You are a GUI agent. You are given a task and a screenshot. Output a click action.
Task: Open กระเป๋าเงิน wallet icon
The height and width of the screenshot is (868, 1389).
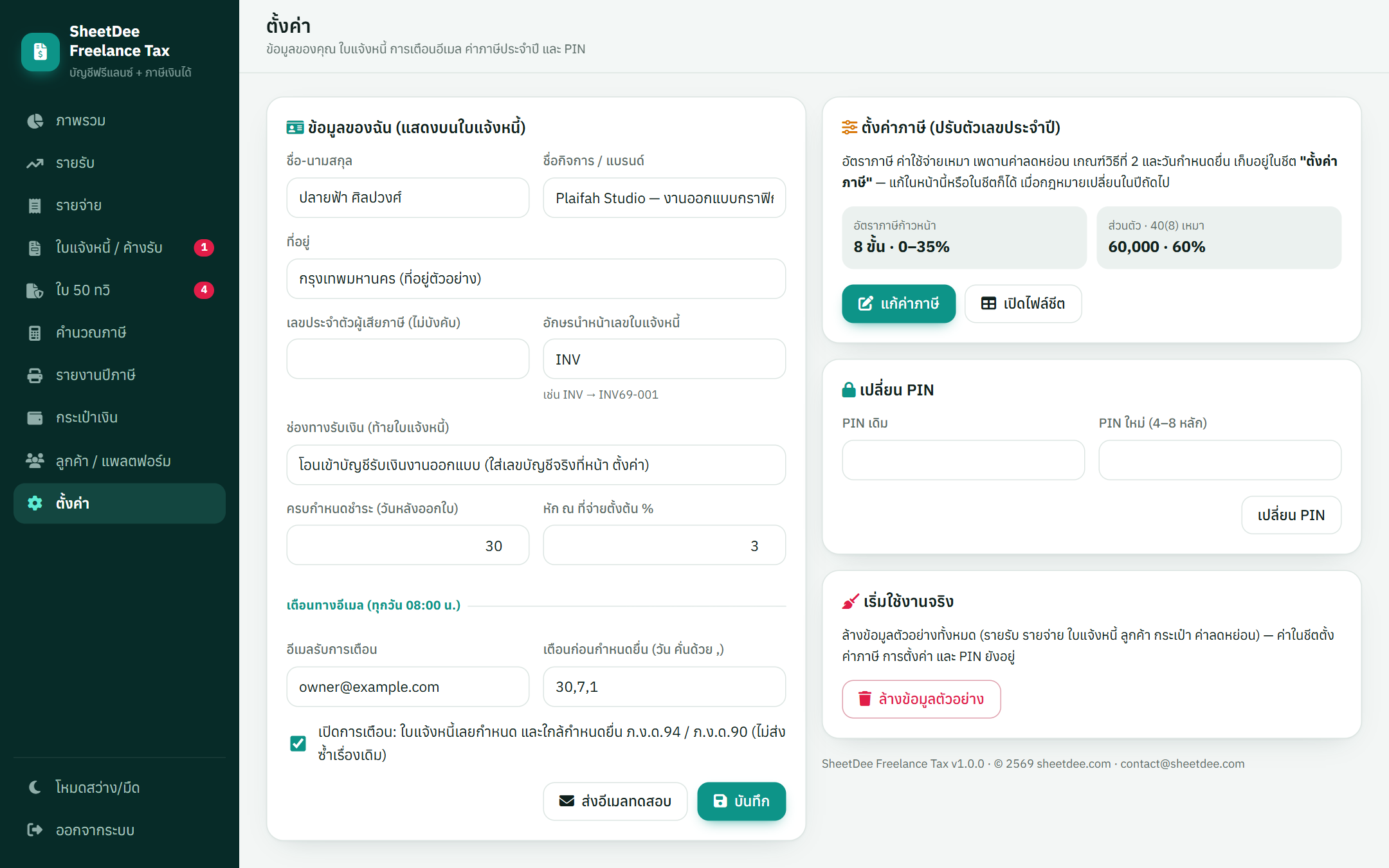[x=35, y=418]
